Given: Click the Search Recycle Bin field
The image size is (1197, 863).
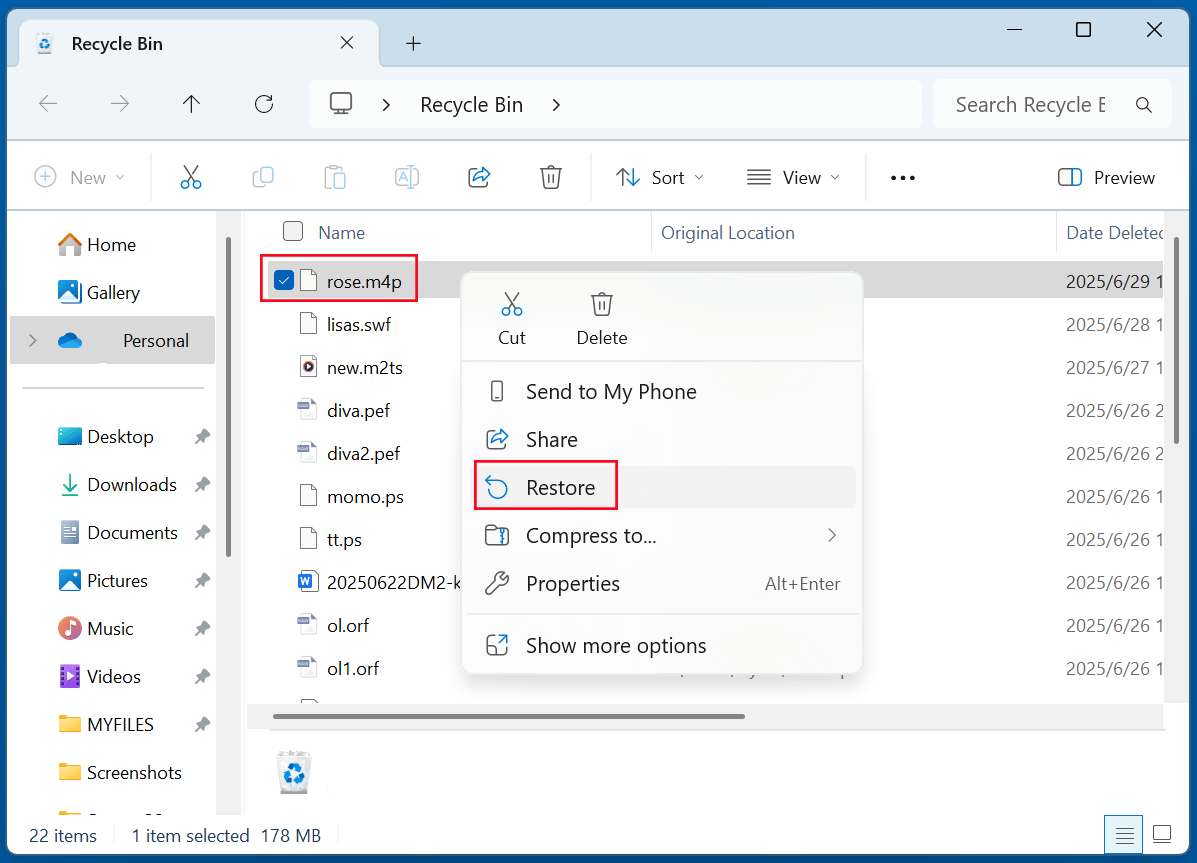Looking at the screenshot, I should click(1030, 103).
